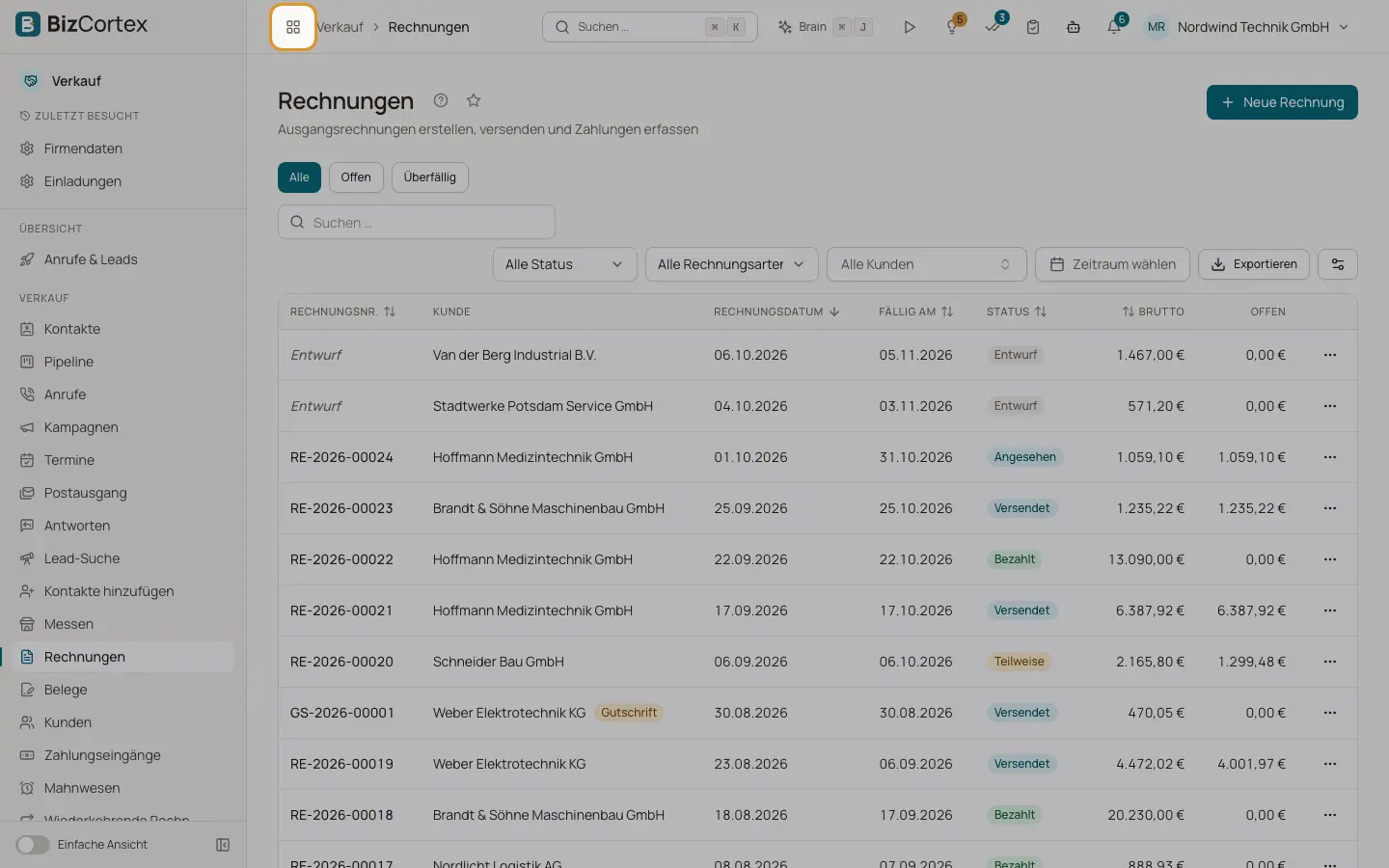The width and height of the screenshot is (1389, 868).
Task: Mark Rechnungen as favorite with star
Action: [x=474, y=100]
